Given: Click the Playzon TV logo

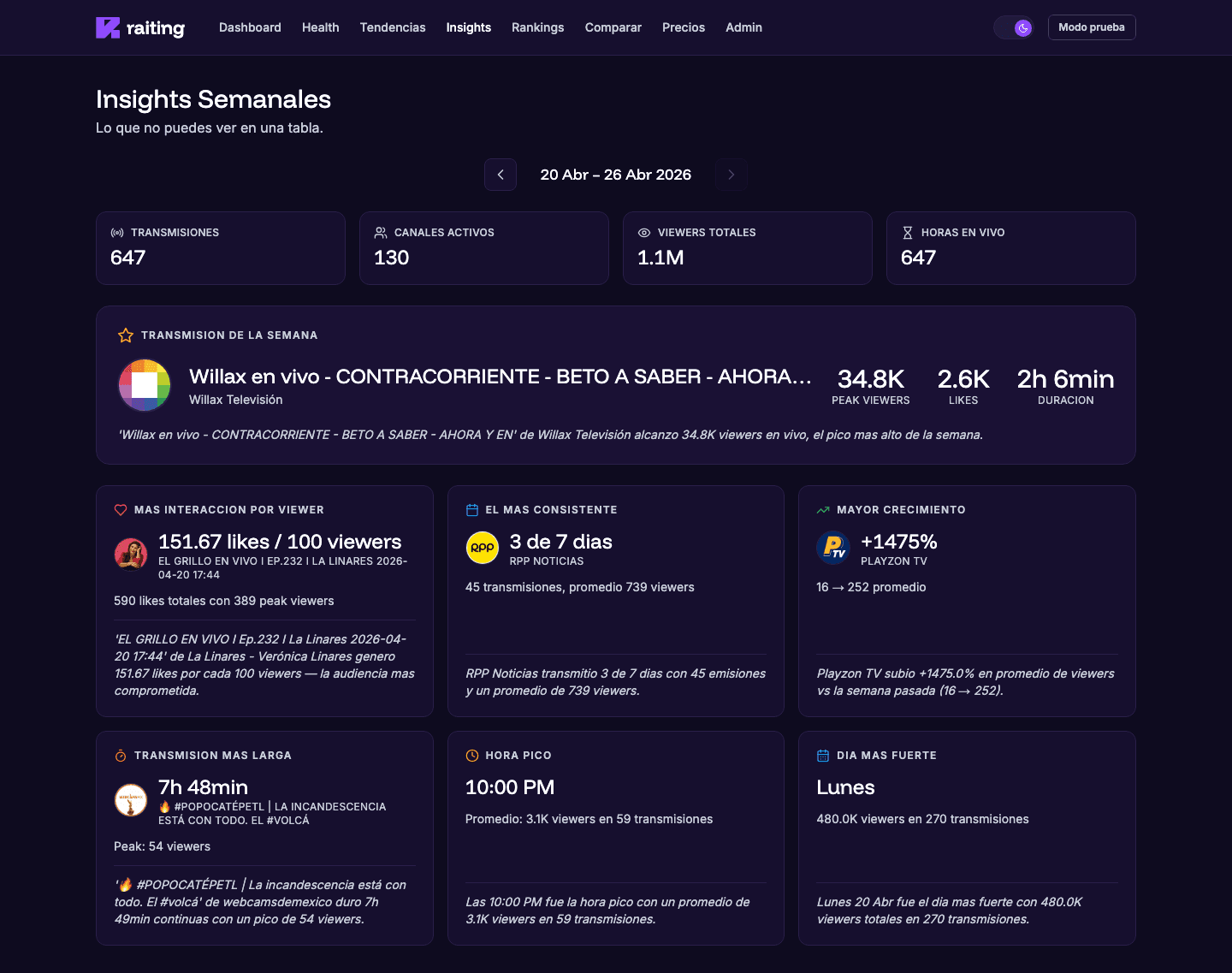Looking at the screenshot, I should pyautogui.click(x=833, y=548).
